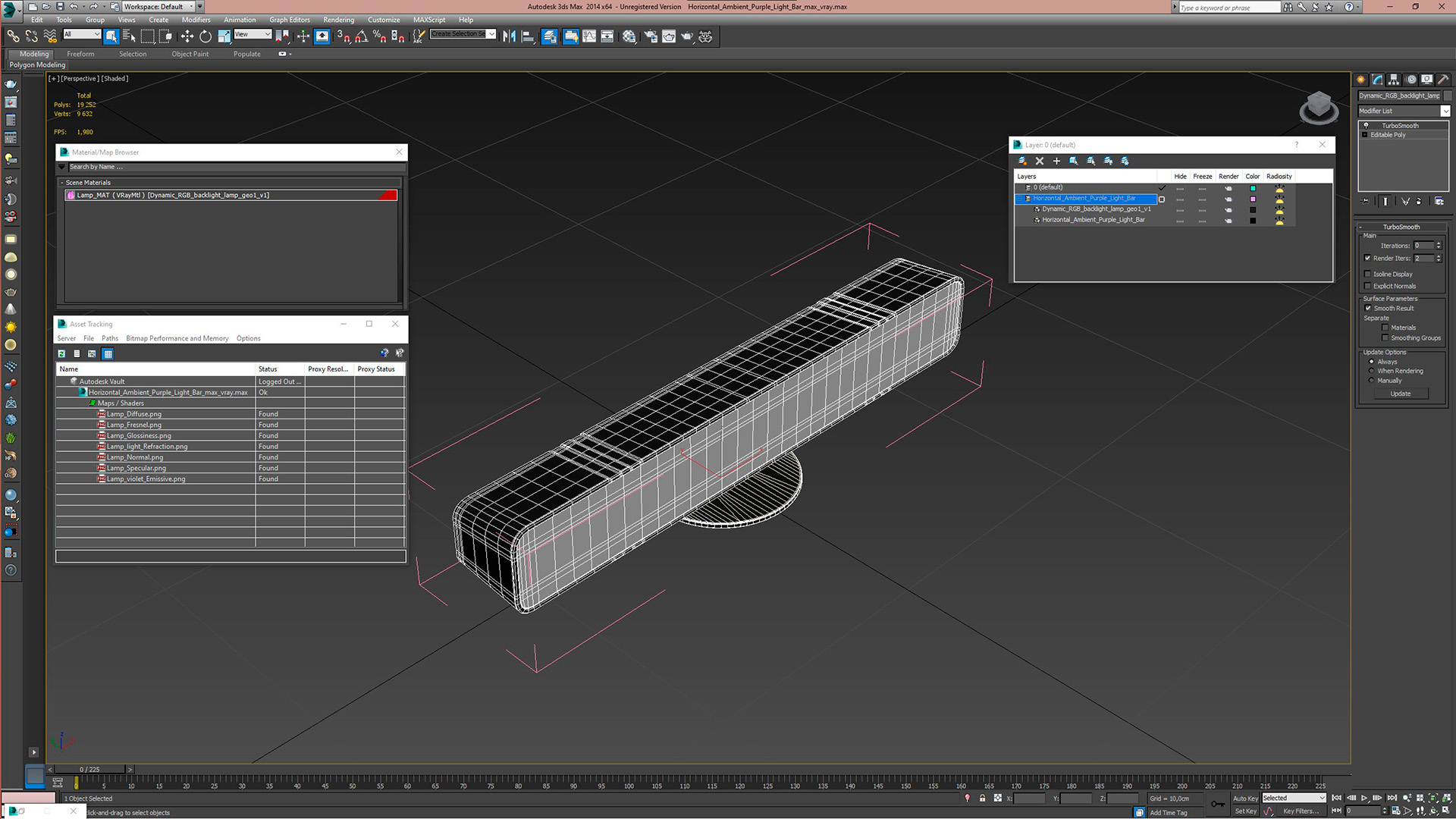Image resolution: width=1456 pixels, height=819 pixels.
Task: Click Selection Lock Toggle in status bar
Action: tap(983, 798)
